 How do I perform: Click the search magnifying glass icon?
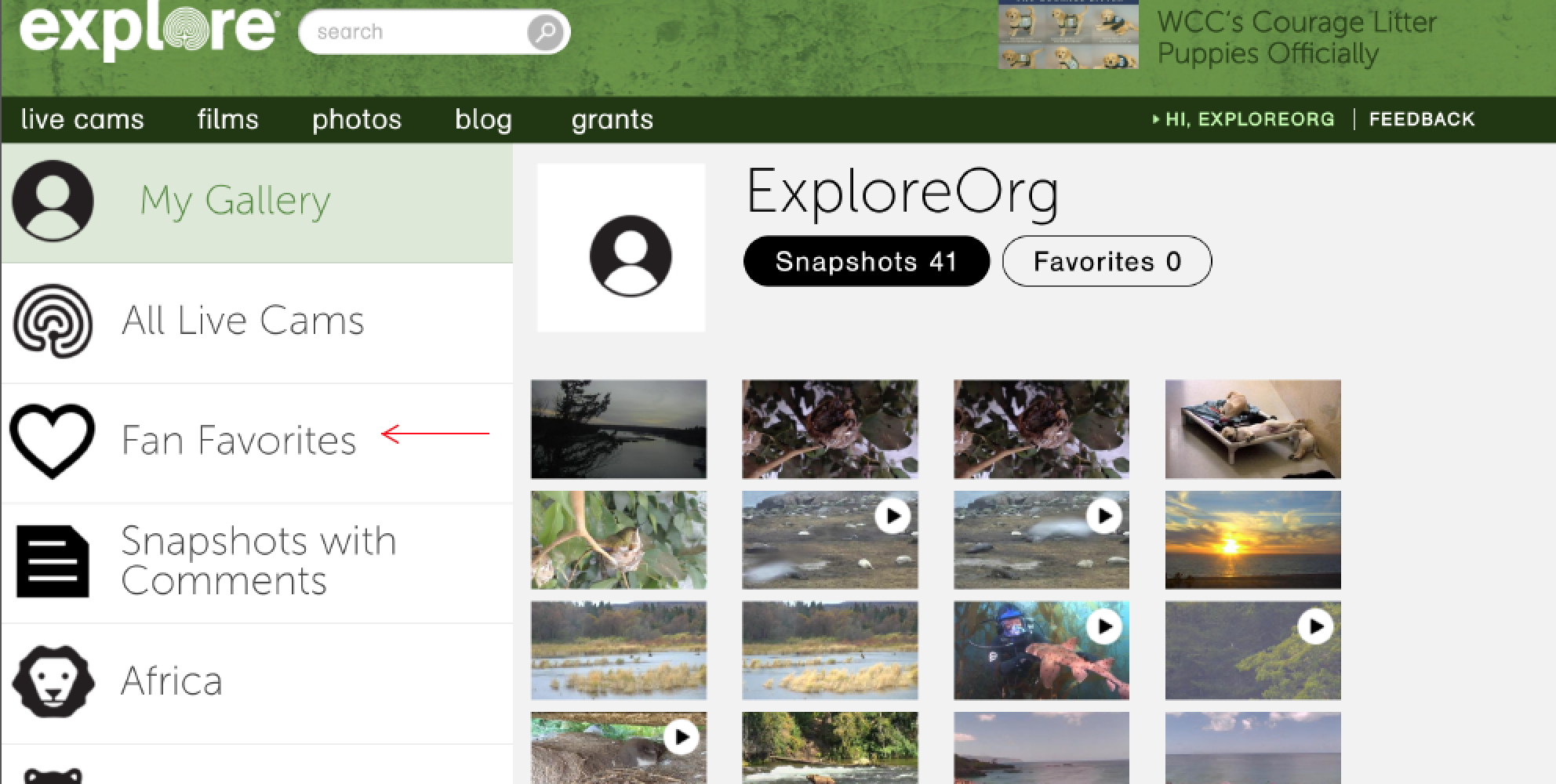(544, 31)
